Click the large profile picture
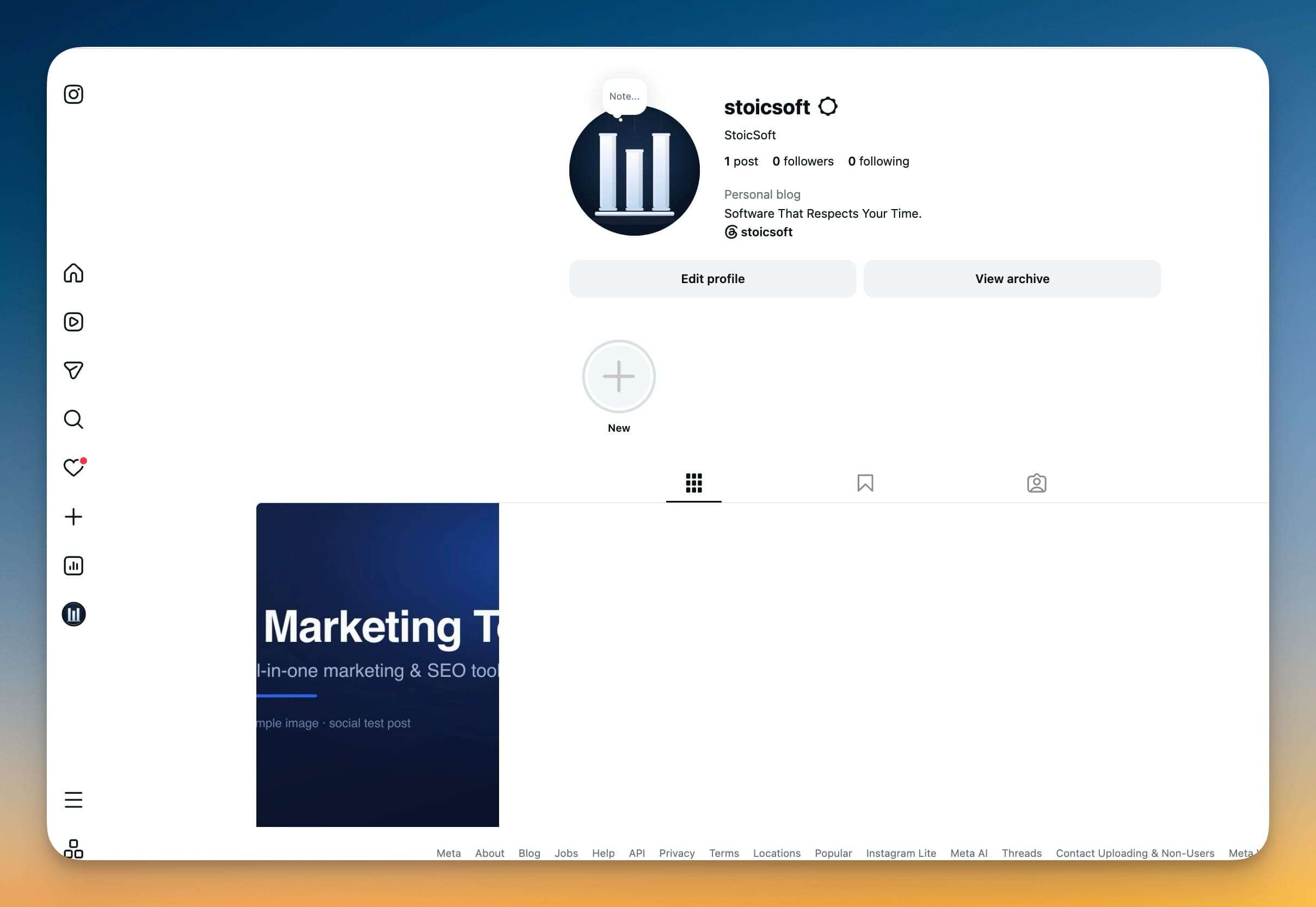Image resolution: width=1316 pixels, height=907 pixels. coord(635,170)
